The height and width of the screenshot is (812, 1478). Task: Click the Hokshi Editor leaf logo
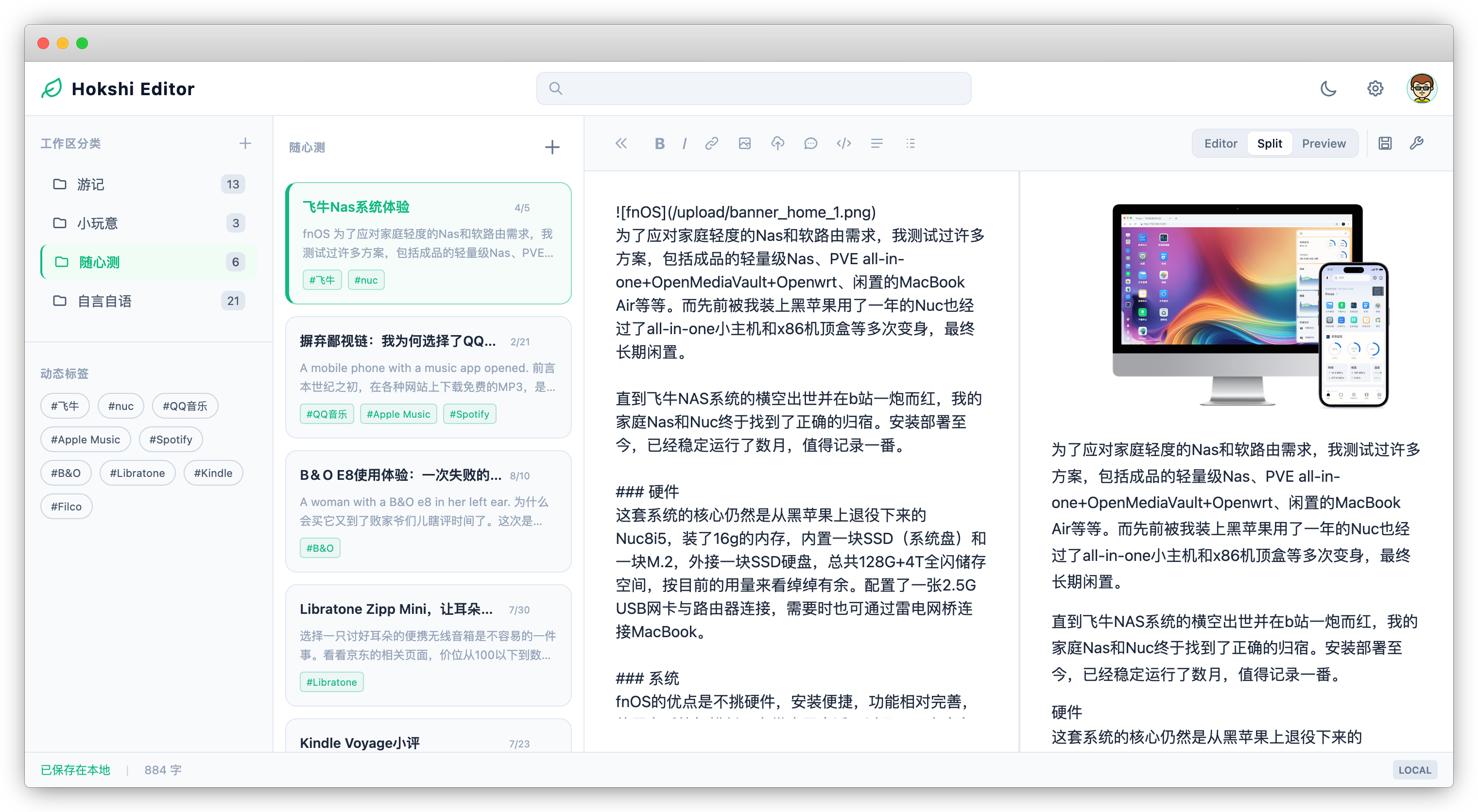point(52,88)
